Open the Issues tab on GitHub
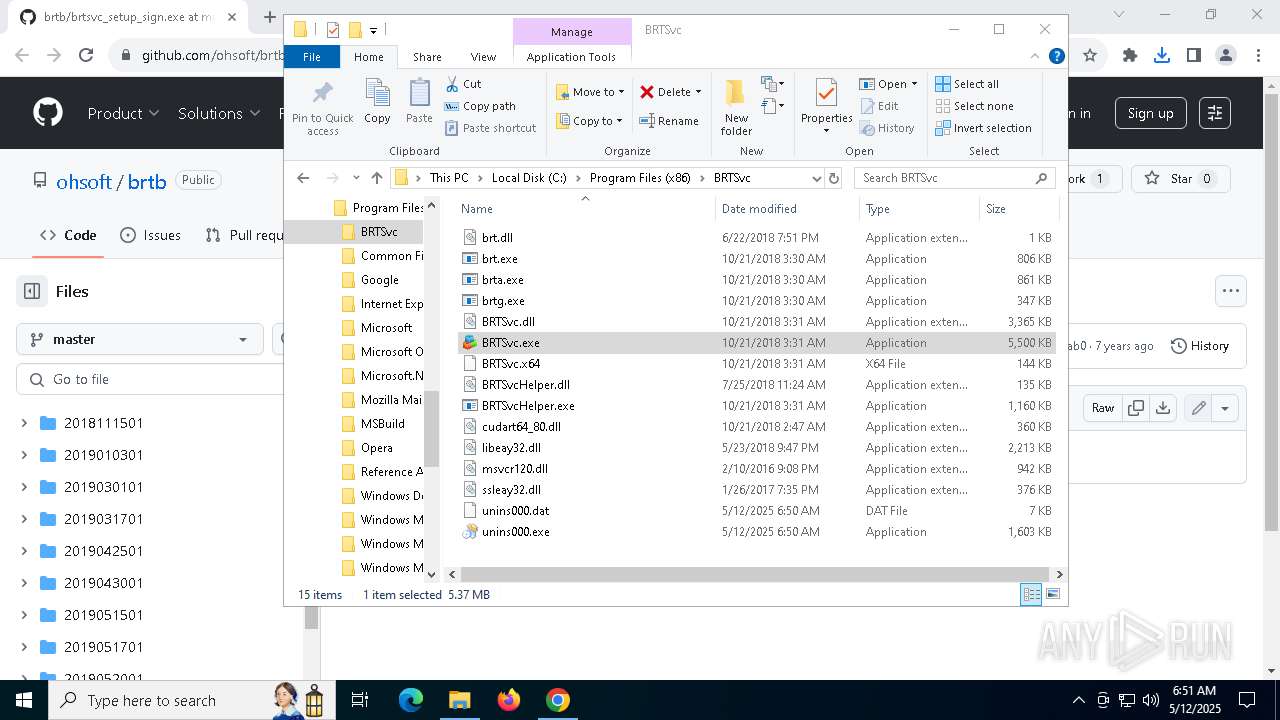 [x=150, y=235]
